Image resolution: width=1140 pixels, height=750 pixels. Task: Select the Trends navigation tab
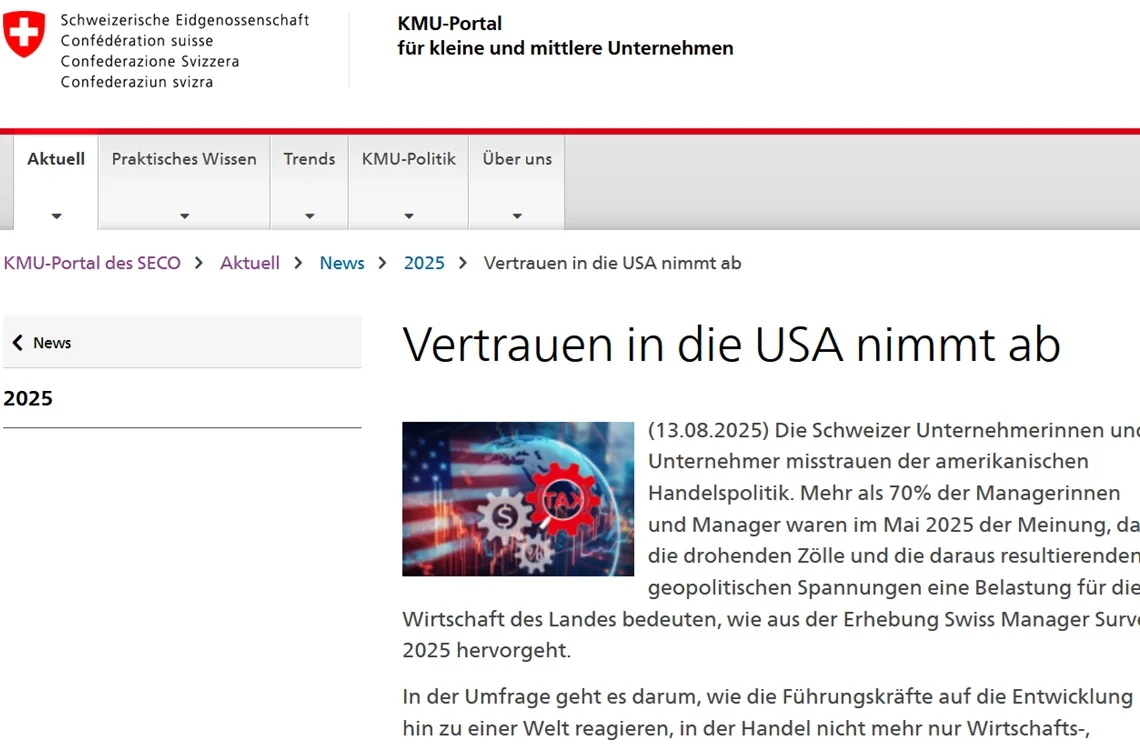click(x=309, y=159)
